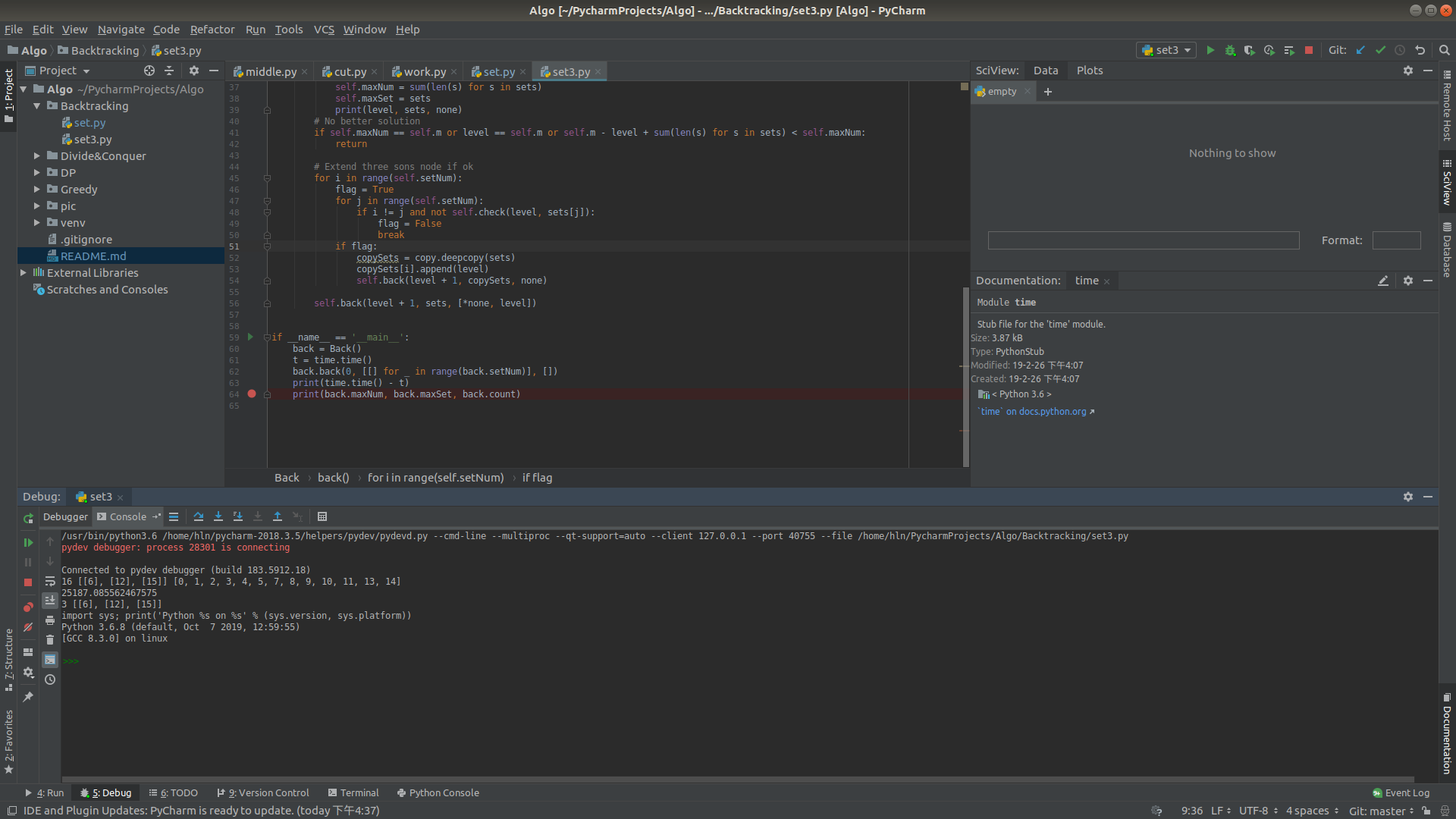Click the green Debug bug icon in toolbar
The height and width of the screenshot is (819, 1456).
click(x=1230, y=50)
